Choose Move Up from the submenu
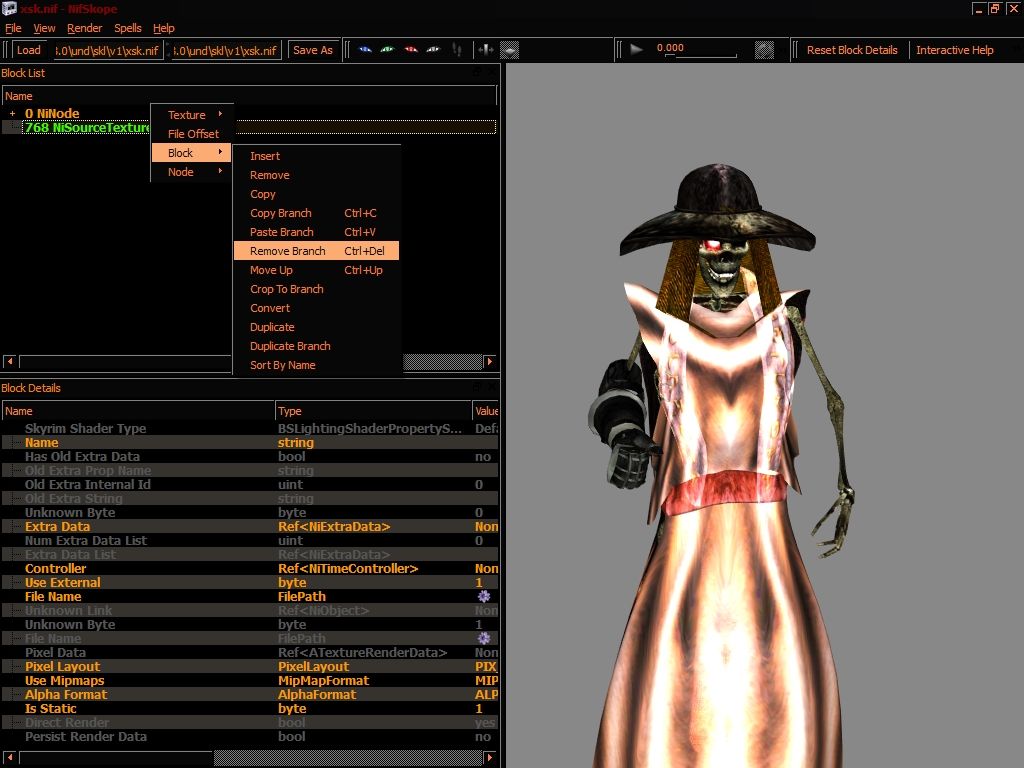Viewport: 1024px width, 768px height. [317, 270]
